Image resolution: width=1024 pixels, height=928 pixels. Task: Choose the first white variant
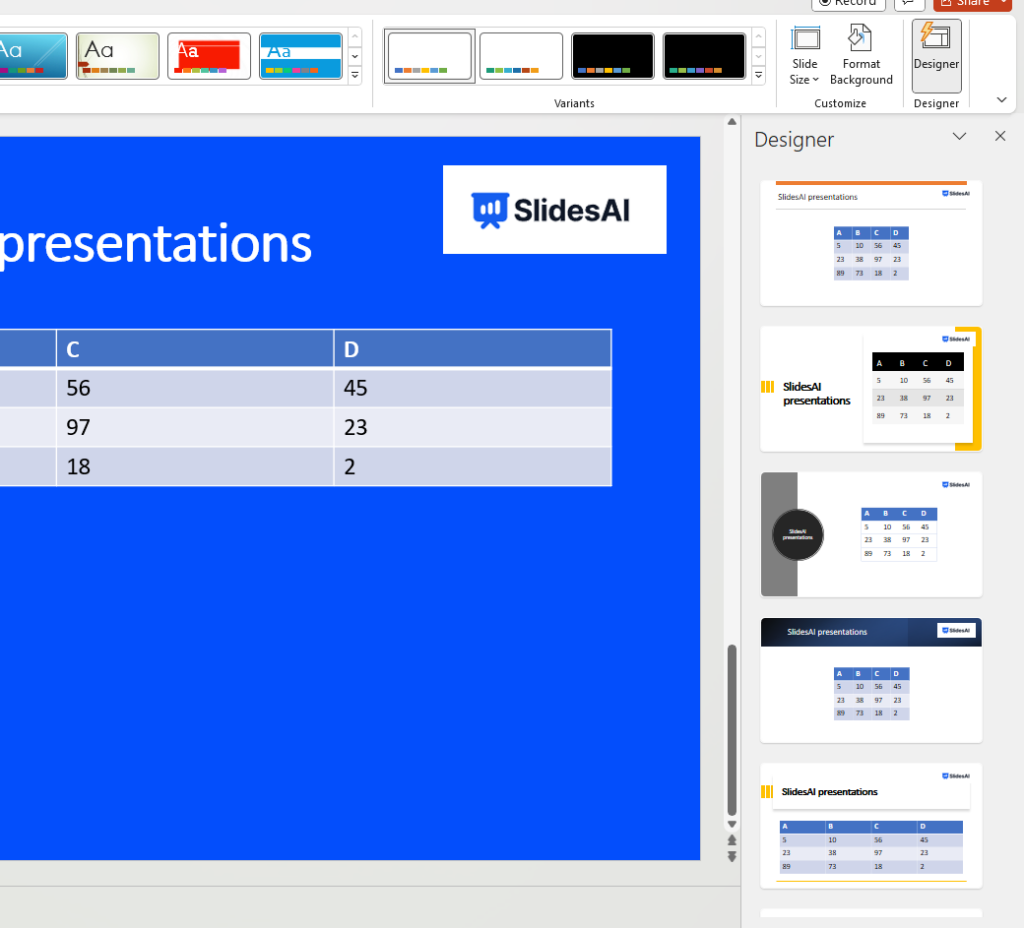click(430, 56)
